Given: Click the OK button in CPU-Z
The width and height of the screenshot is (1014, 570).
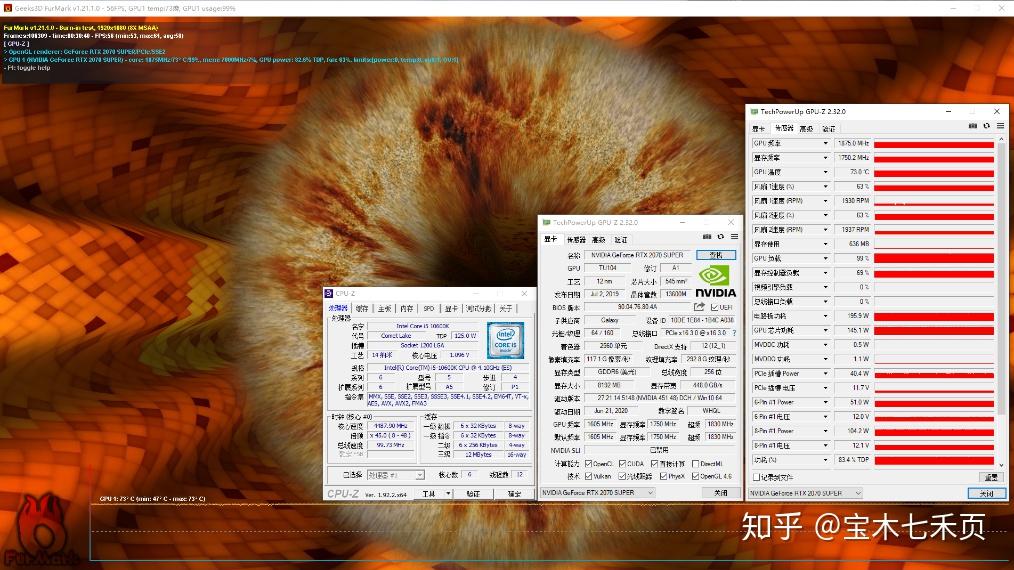Looking at the screenshot, I should coord(514,494).
